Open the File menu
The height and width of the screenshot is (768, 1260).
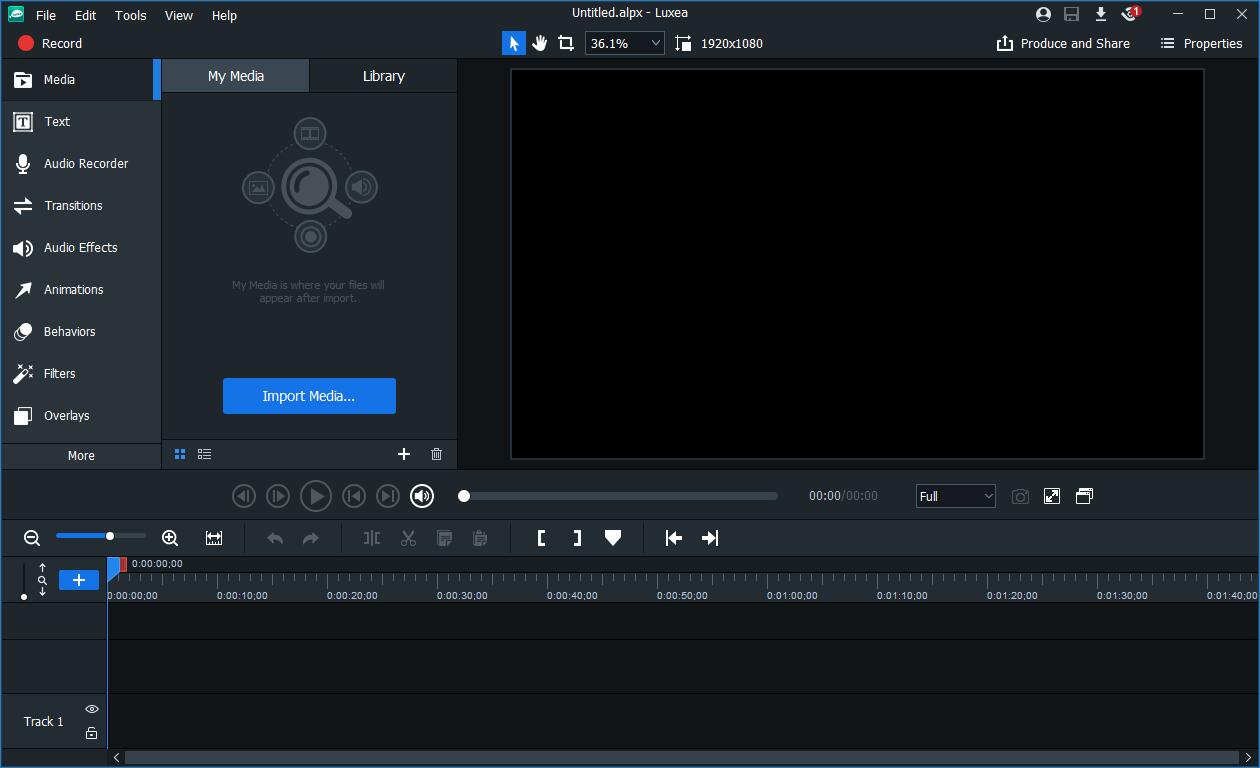(x=46, y=15)
